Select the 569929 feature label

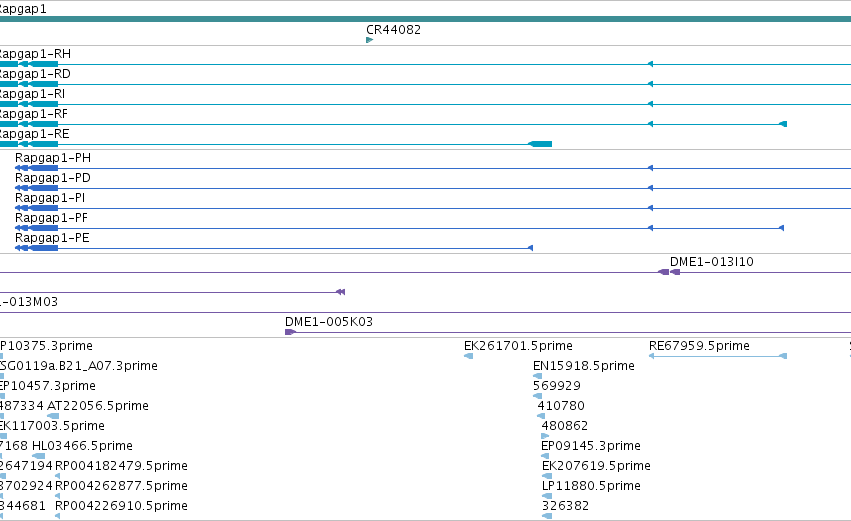point(557,386)
